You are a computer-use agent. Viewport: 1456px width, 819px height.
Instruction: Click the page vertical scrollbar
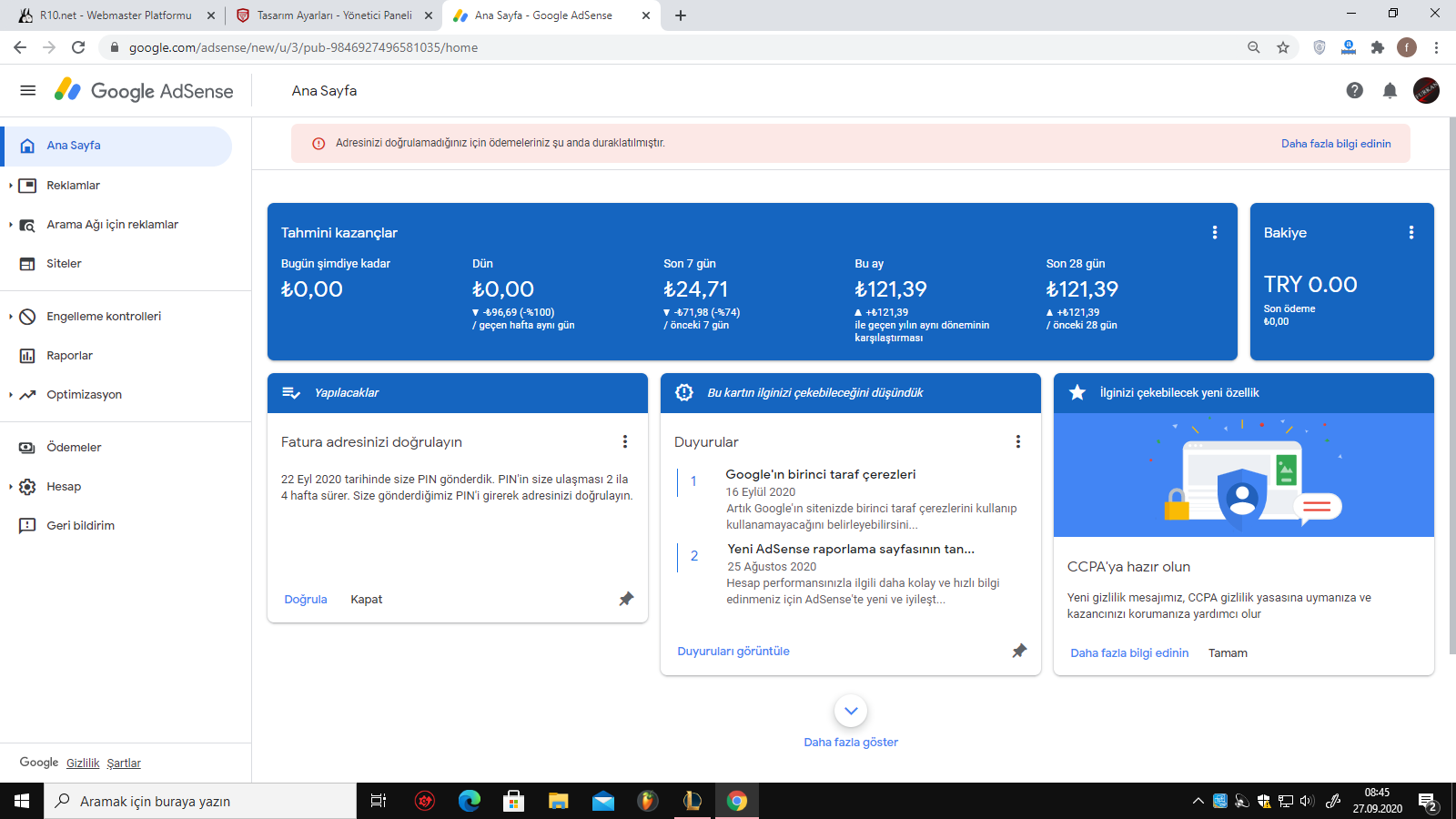click(1452, 385)
